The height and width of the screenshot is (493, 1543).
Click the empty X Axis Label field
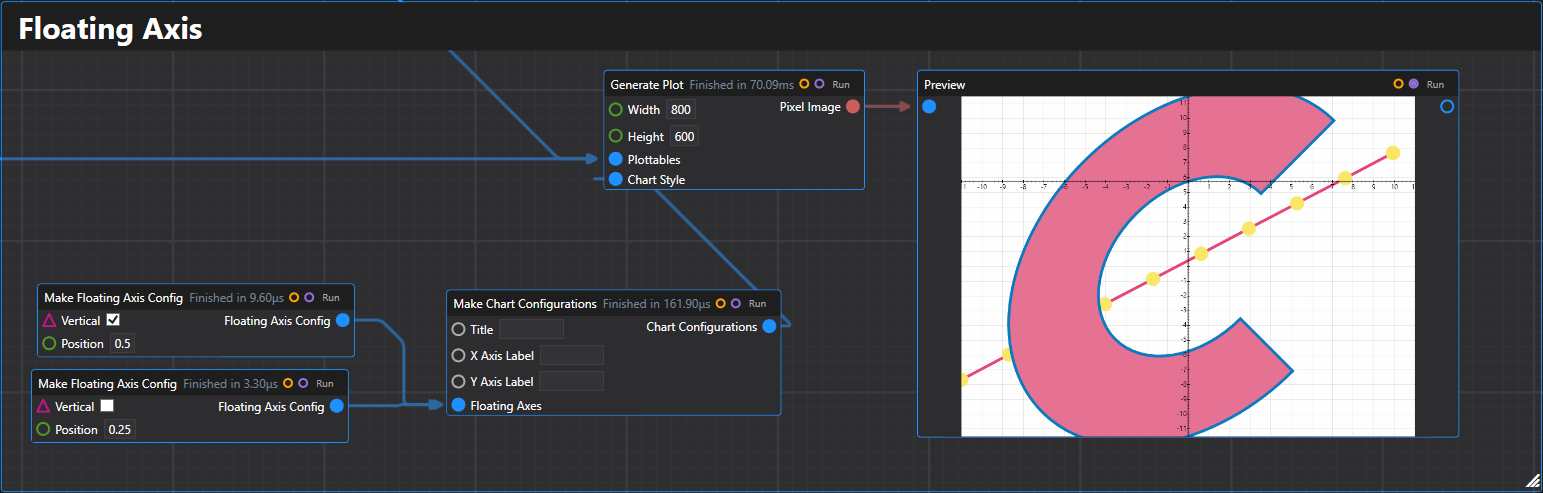[x=572, y=355]
